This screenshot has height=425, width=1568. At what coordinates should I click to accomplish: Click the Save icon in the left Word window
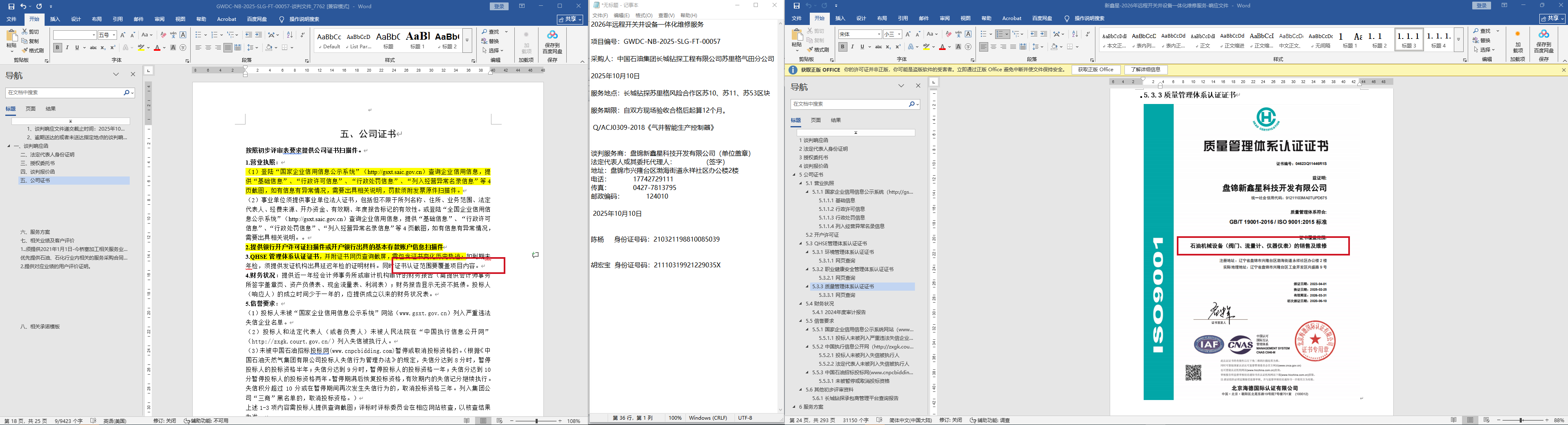pos(11,6)
